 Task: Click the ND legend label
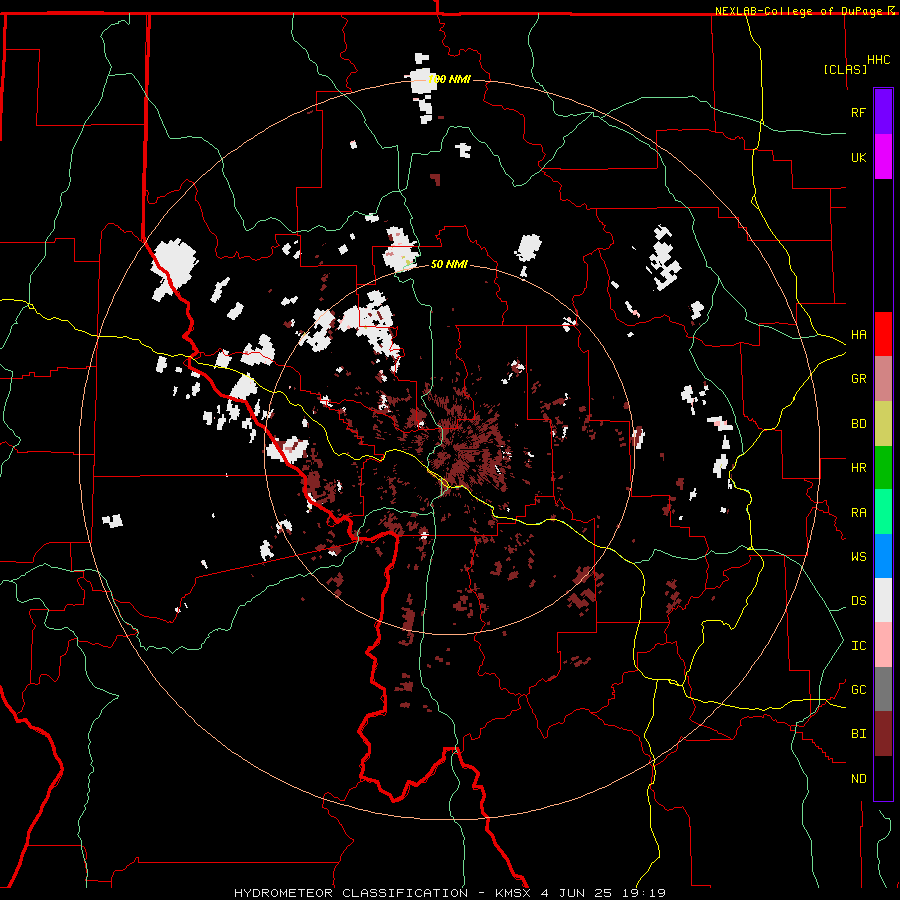[858, 779]
